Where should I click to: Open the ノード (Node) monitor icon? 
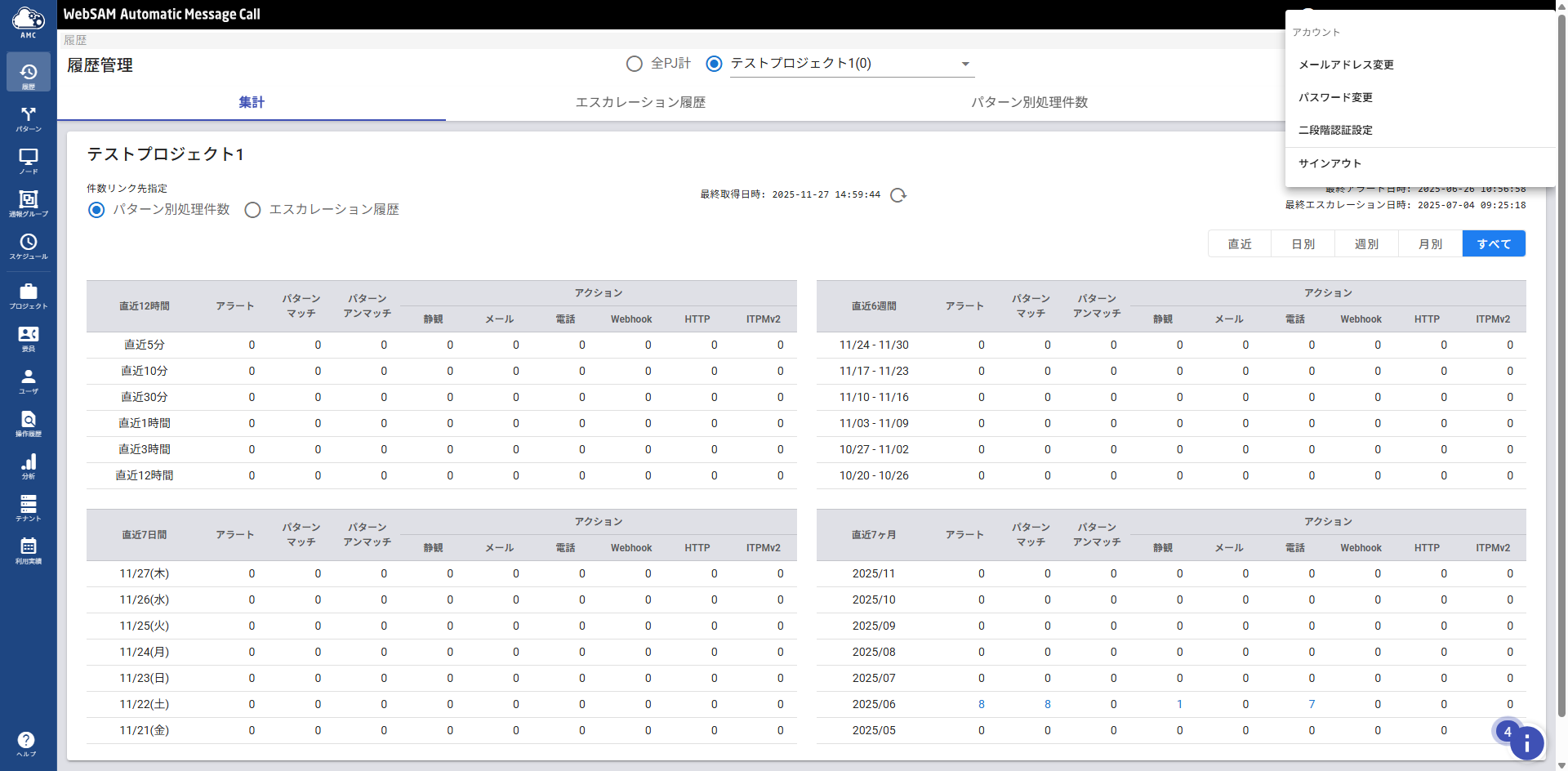tap(29, 160)
